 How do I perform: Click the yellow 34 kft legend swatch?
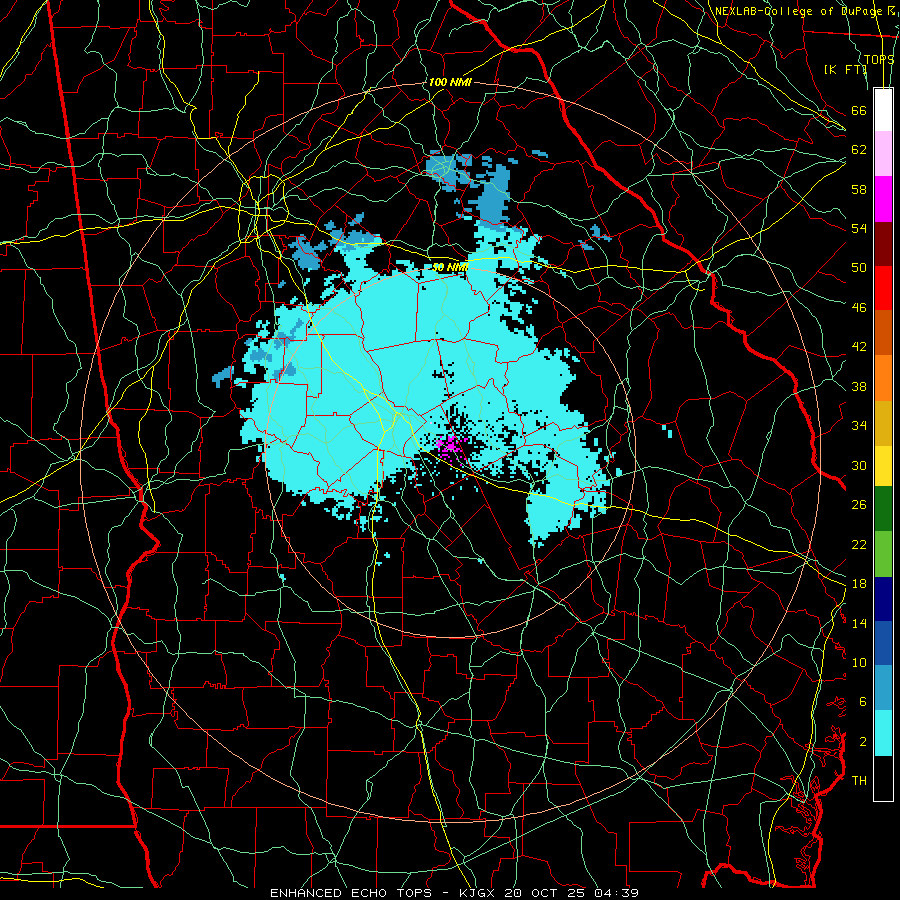pos(883,466)
